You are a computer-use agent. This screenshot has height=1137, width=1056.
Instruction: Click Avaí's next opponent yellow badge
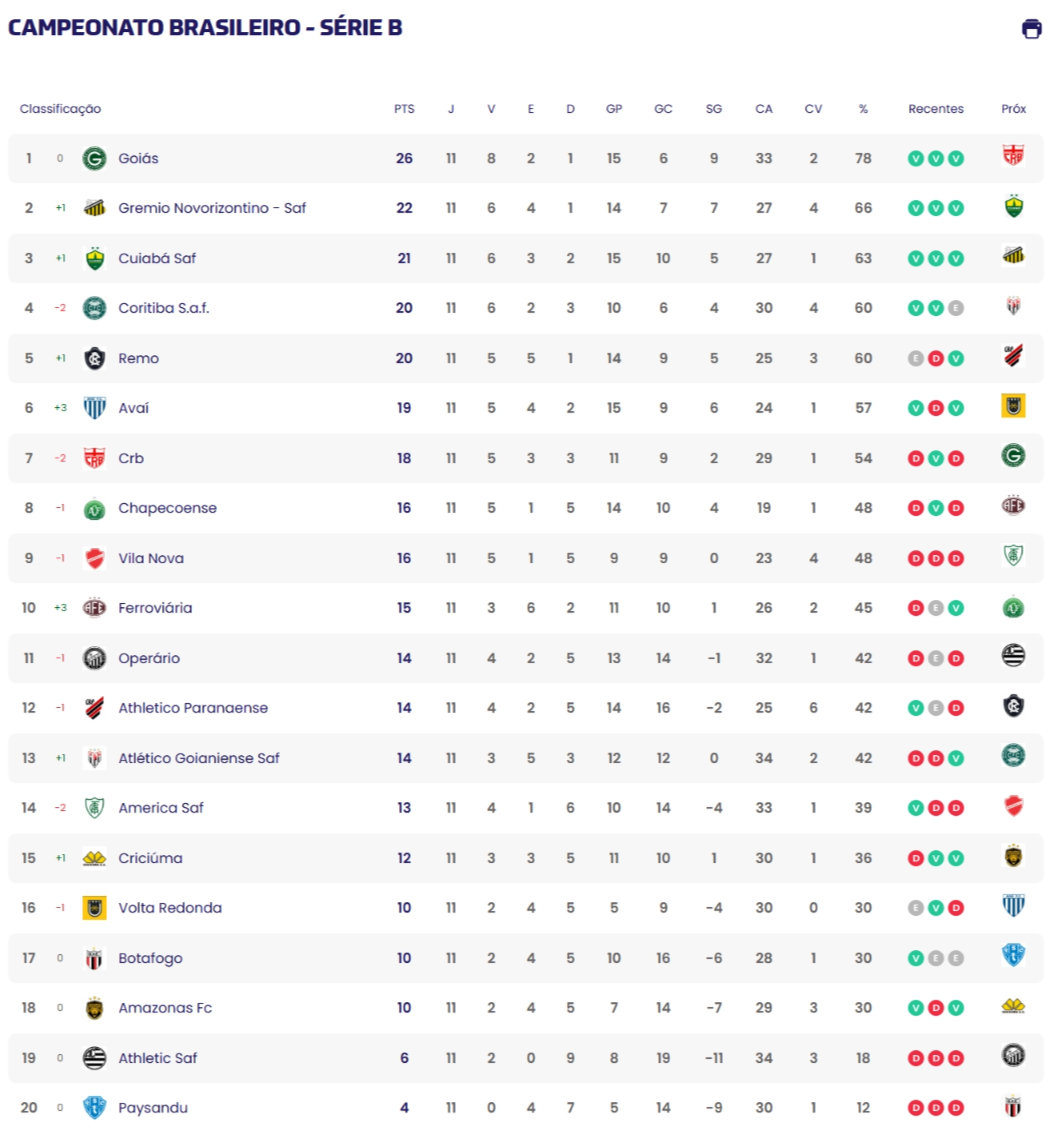click(1013, 405)
